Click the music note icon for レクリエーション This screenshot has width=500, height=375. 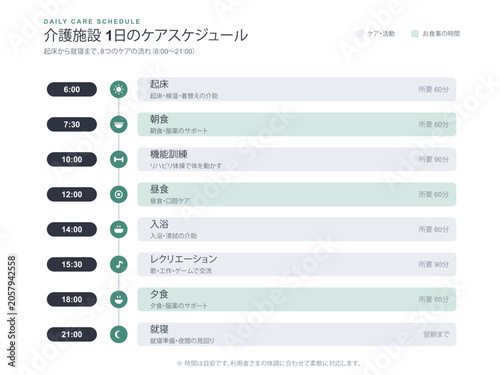coord(119,264)
